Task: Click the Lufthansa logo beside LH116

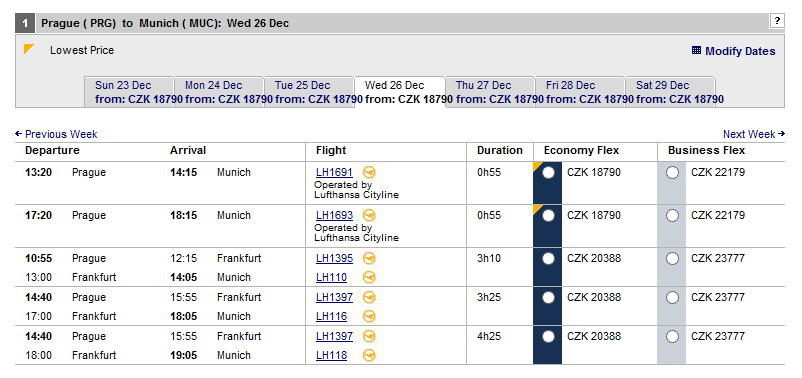Action: 369,316
